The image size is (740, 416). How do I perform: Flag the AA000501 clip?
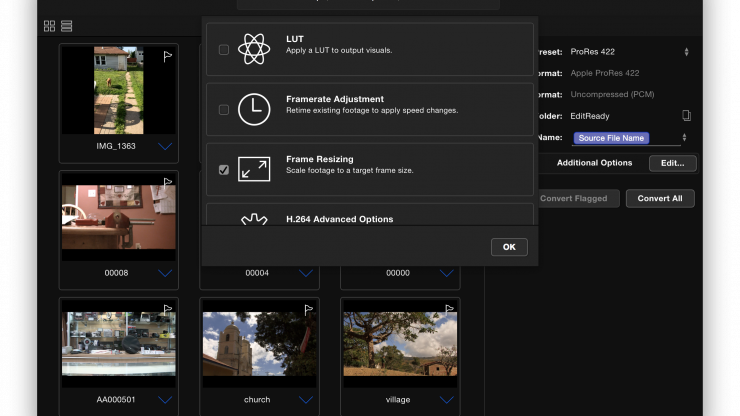click(168, 309)
